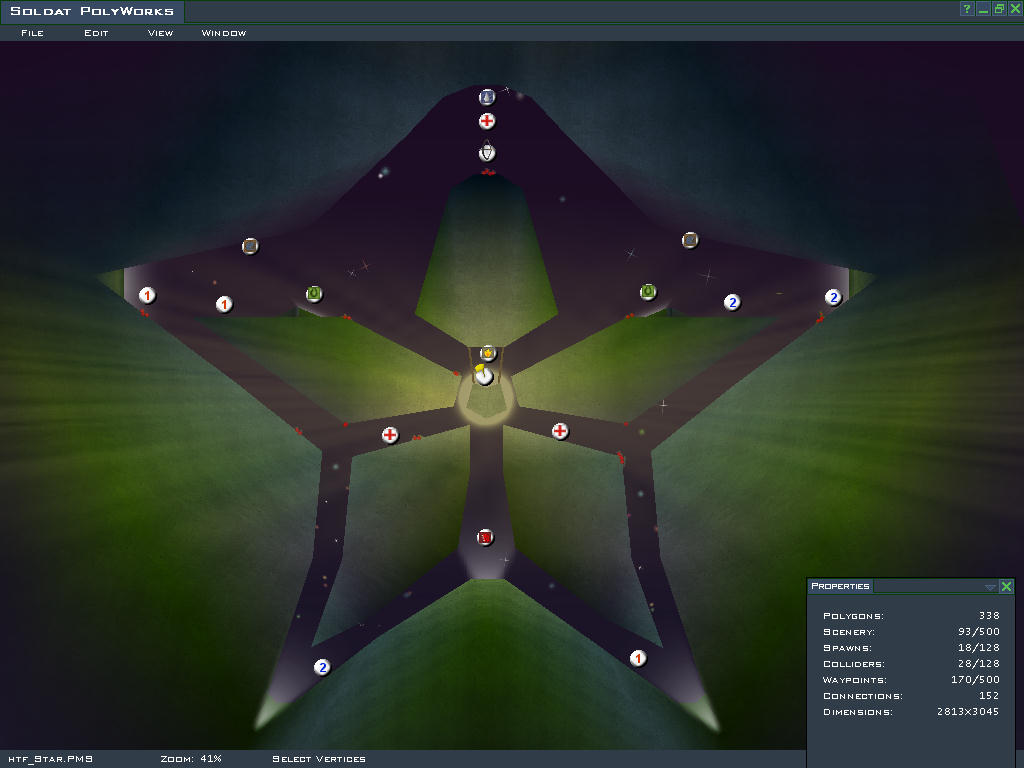Viewport: 1024px width, 768px height.
Task: Select the alpha spawn at bottom-right leg
Action: 638,658
